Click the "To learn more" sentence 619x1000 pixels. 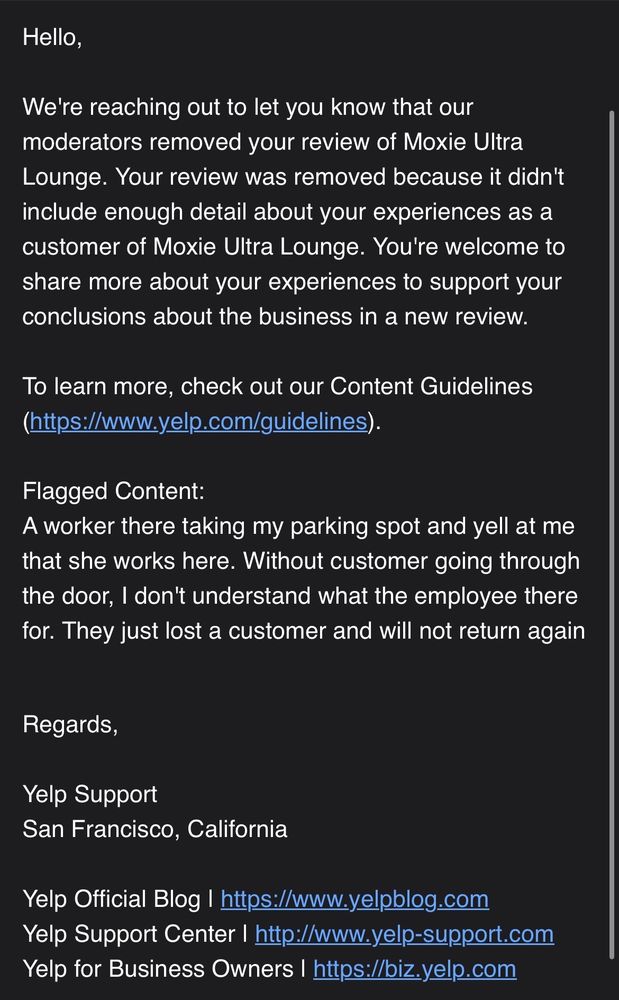click(x=90, y=387)
